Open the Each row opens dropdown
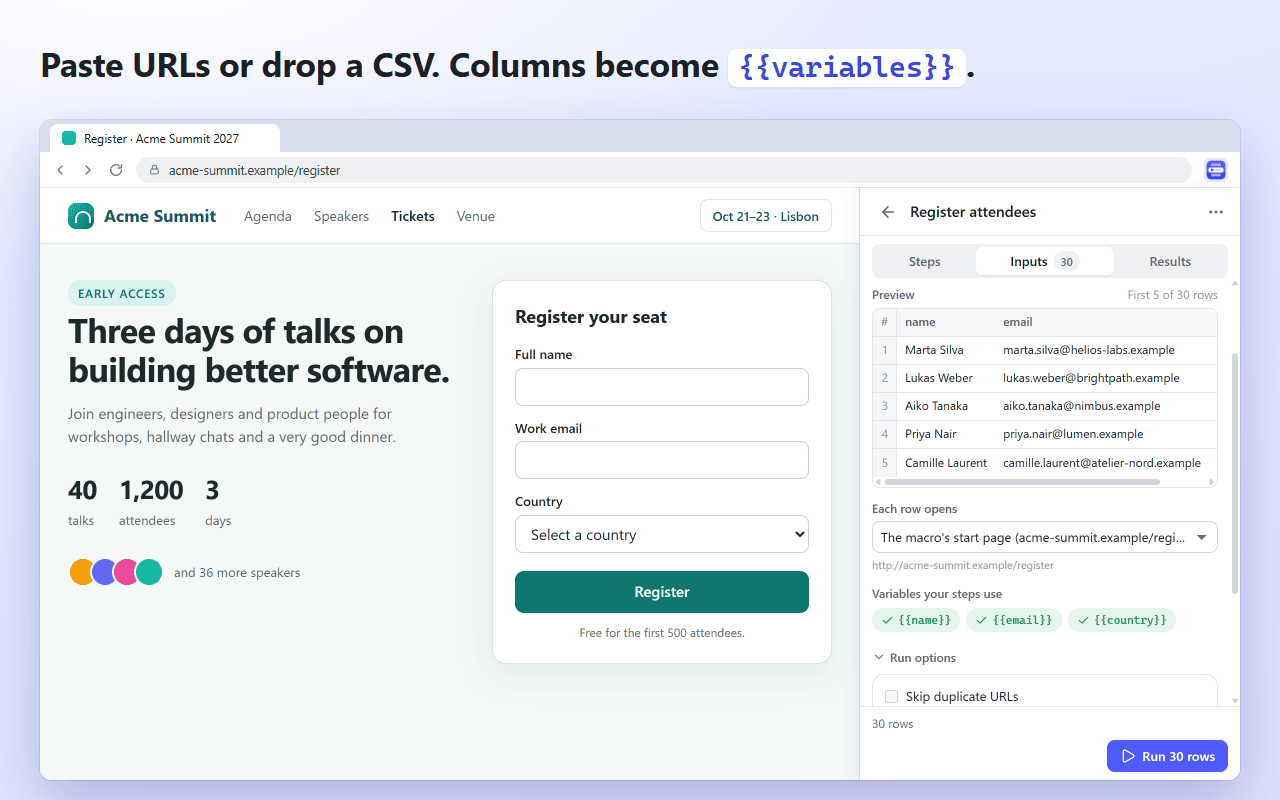This screenshot has width=1280, height=800. [x=1045, y=537]
